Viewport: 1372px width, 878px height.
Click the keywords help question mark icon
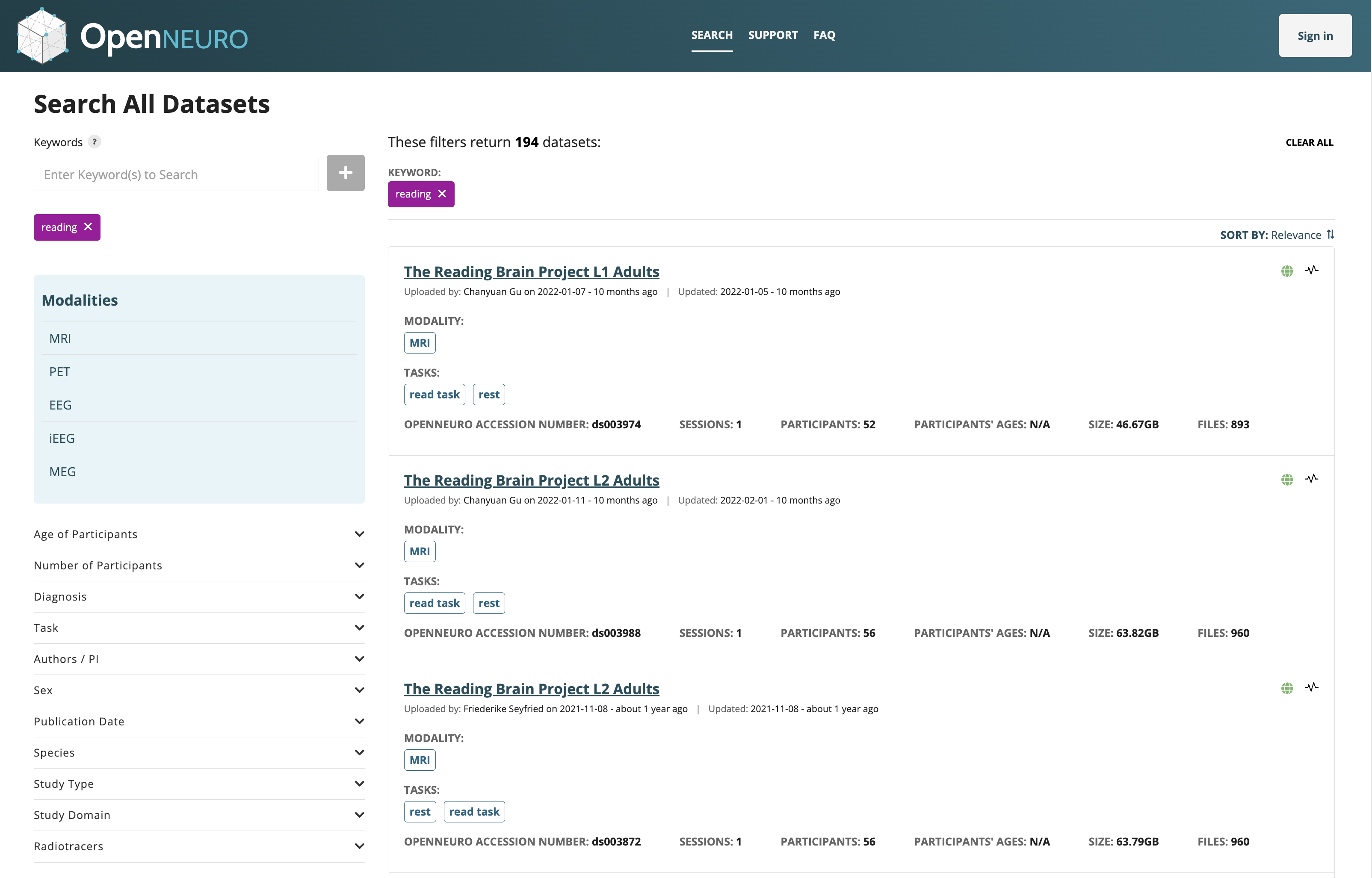pos(95,141)
